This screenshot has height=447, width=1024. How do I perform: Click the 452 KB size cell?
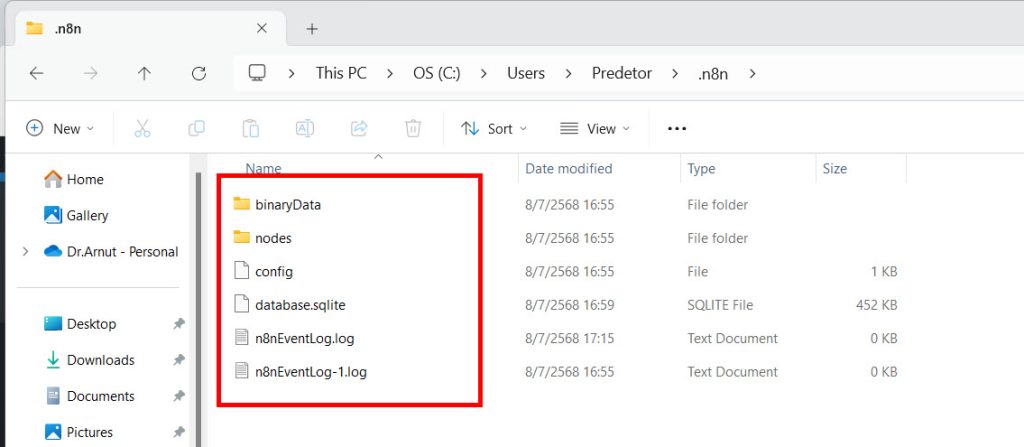click(x=876, y=305)
